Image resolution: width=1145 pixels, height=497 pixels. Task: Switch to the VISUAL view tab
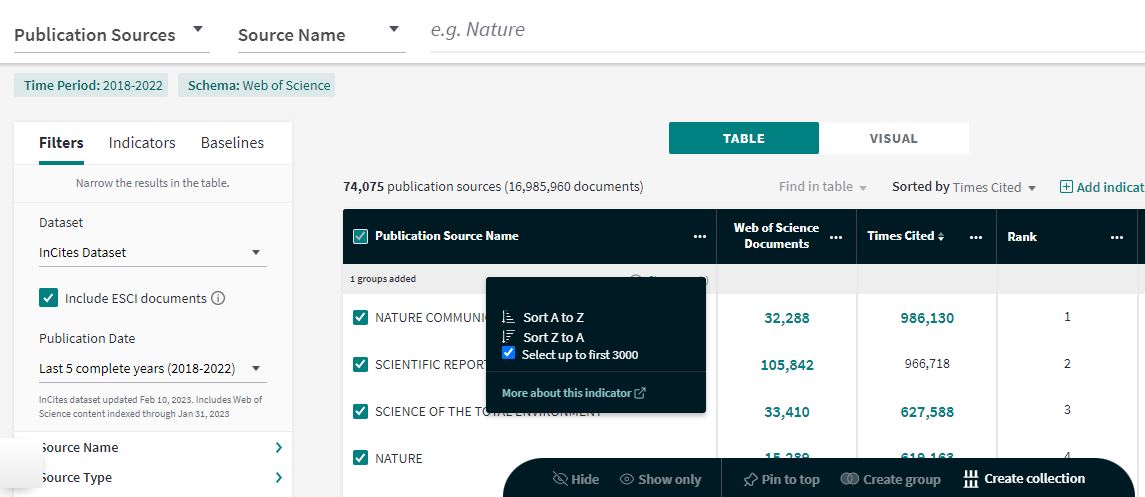(893, 138)
